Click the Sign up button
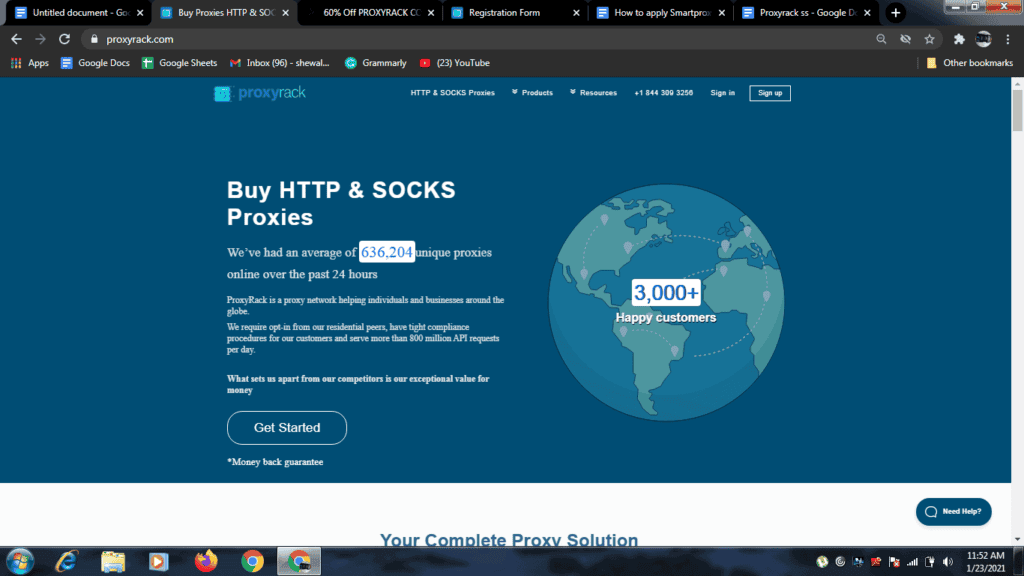This screenshot has width=1024, height=576. [x=770, y=93]
